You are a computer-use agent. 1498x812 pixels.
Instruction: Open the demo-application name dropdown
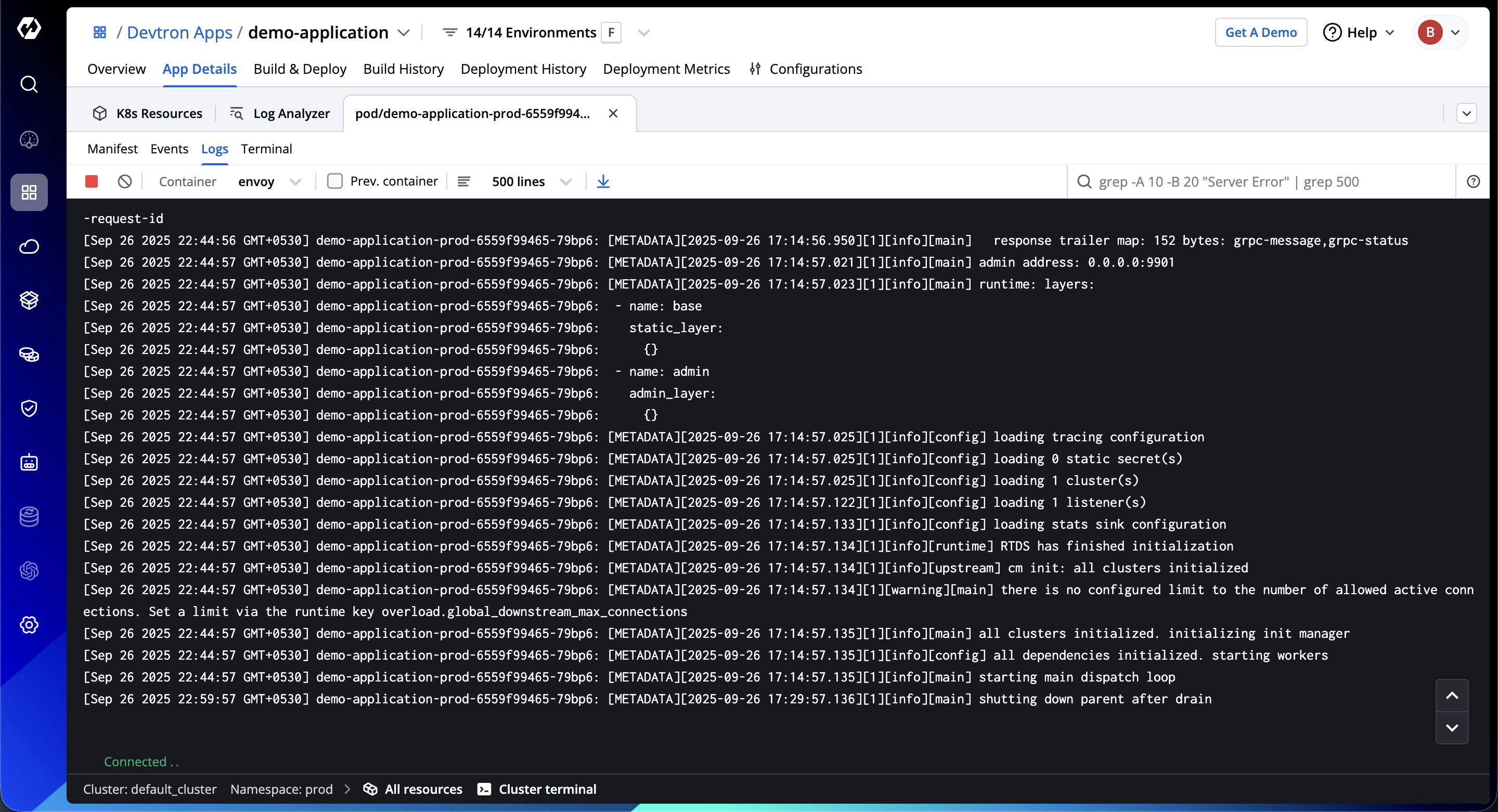tap(404, 33)
